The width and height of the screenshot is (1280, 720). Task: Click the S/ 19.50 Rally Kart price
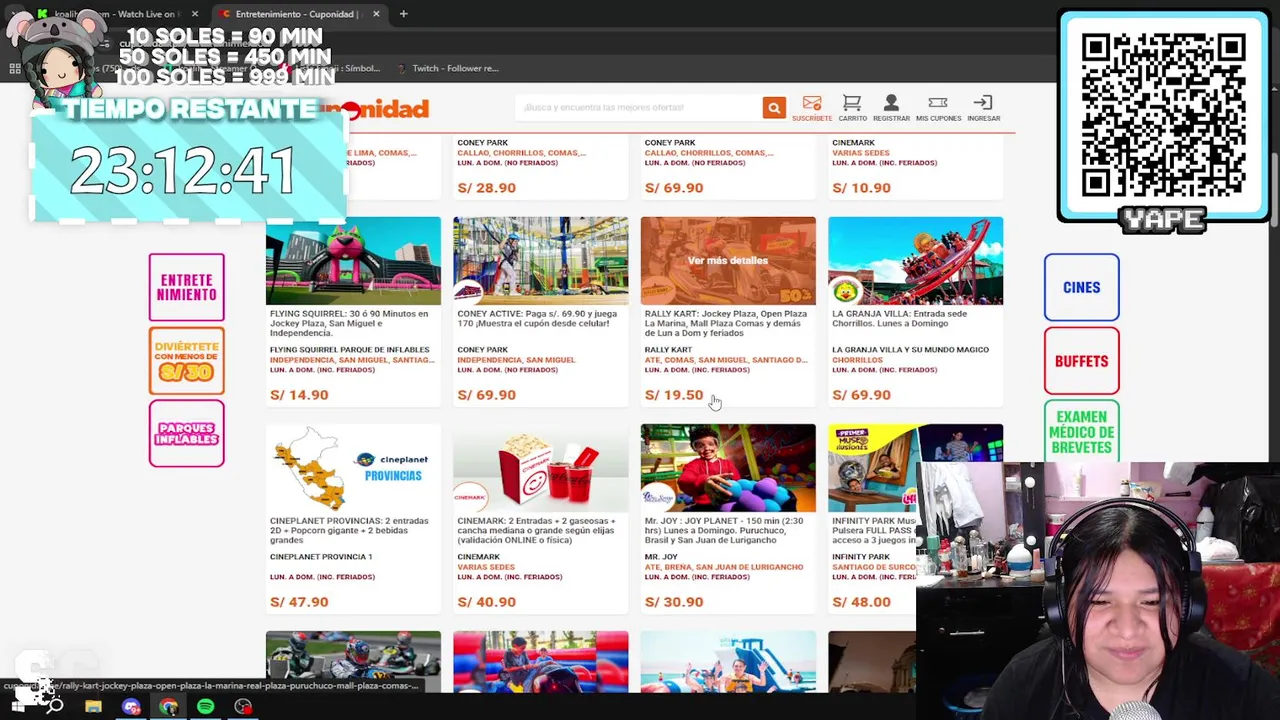[674, 395]
